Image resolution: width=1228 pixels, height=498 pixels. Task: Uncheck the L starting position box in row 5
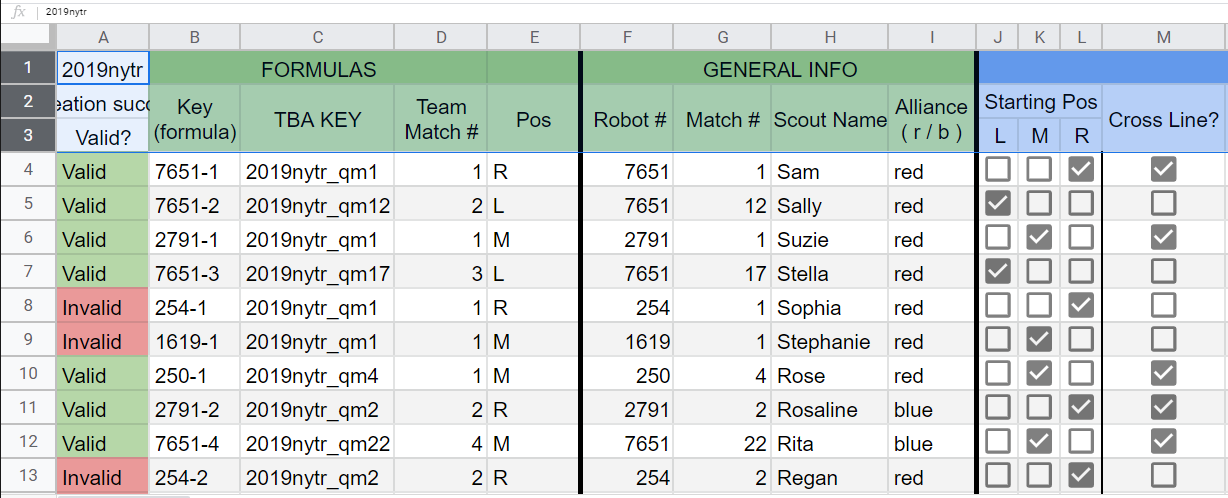click(x=998, y=205)
